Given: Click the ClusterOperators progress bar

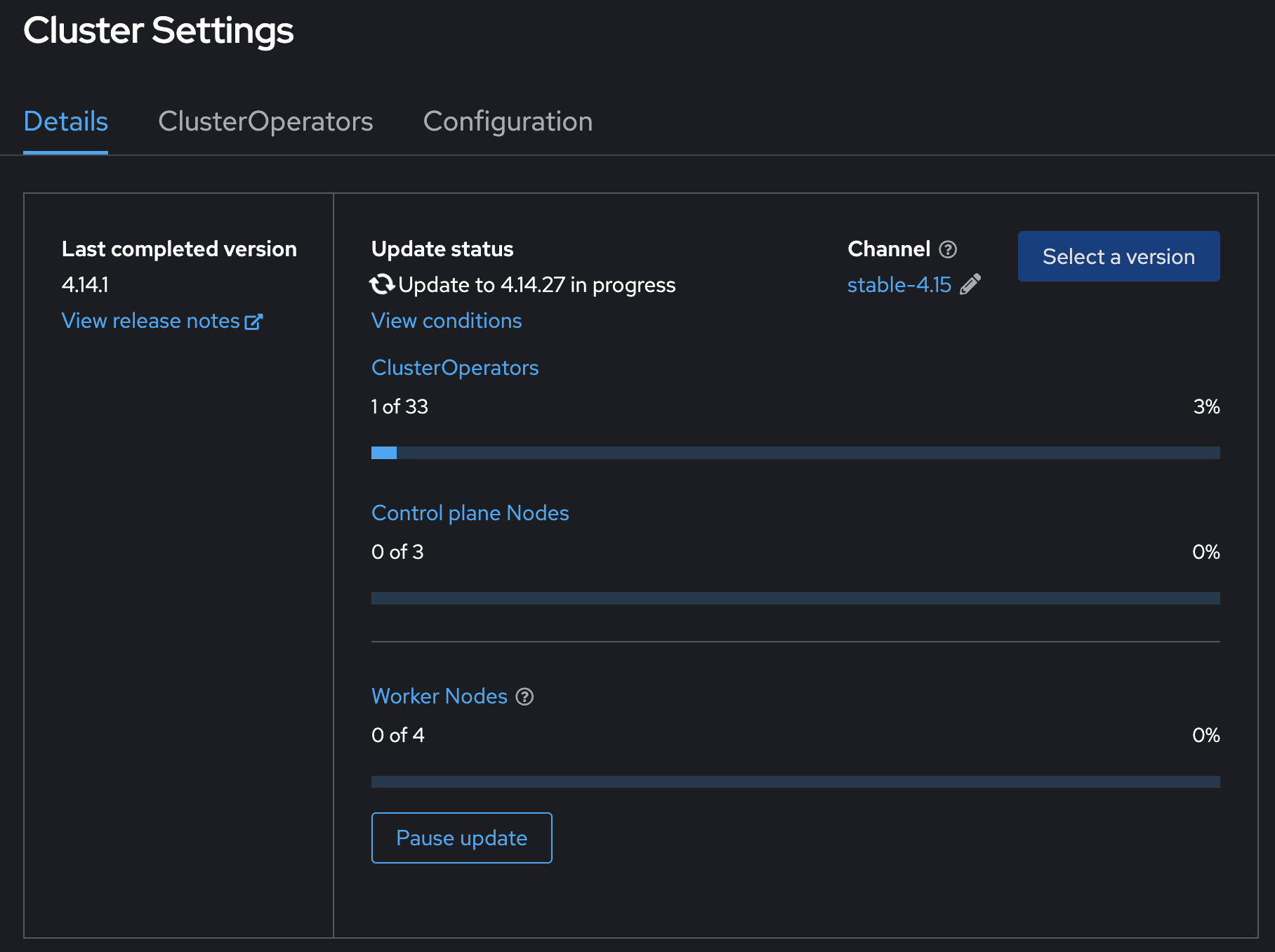Looking at the screenshot, I should [x=795, y=453].
